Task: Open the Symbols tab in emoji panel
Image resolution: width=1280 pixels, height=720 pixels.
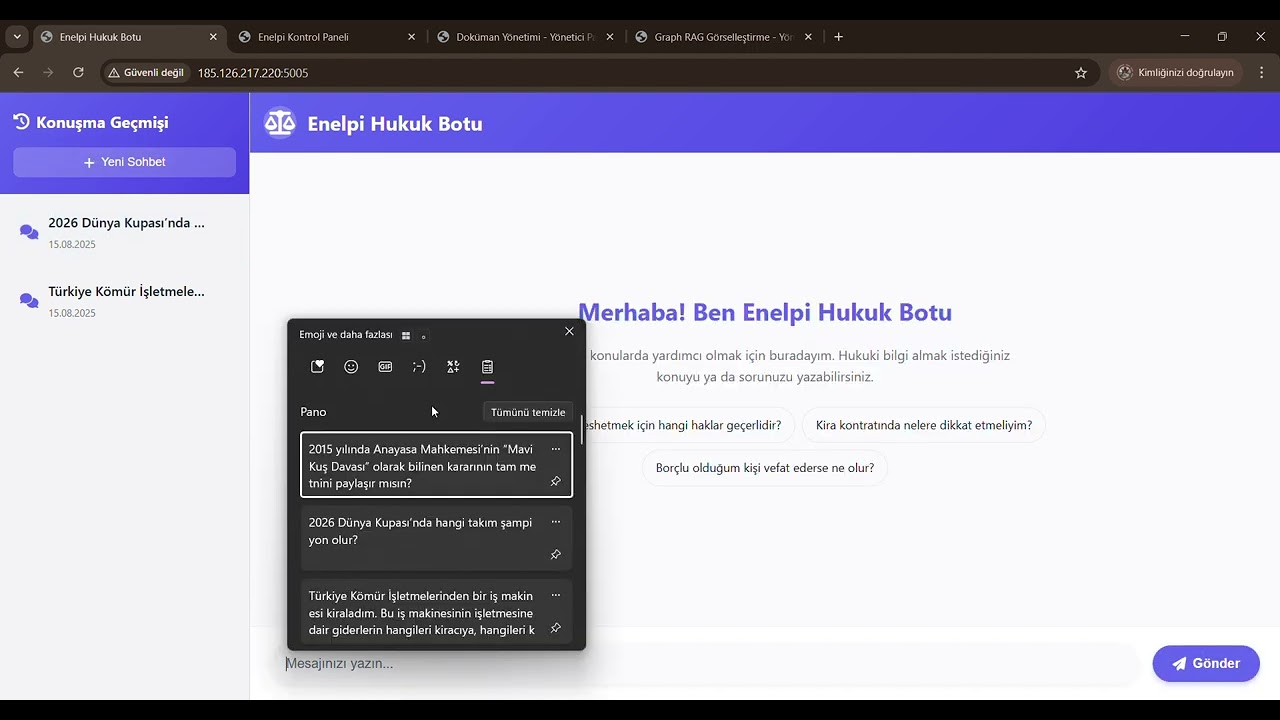Action: pos(453,367)
